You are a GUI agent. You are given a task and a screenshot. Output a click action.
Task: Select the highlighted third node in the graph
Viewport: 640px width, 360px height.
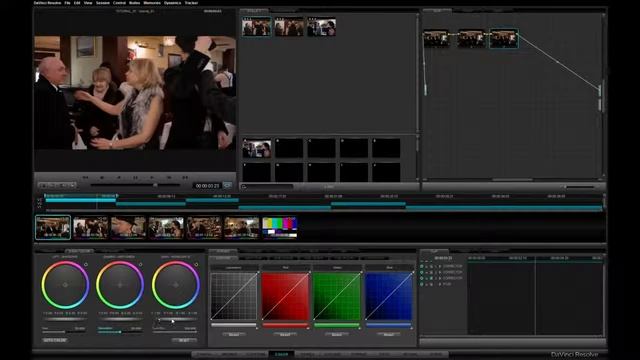pyautogui.click(x=504, y=38)
